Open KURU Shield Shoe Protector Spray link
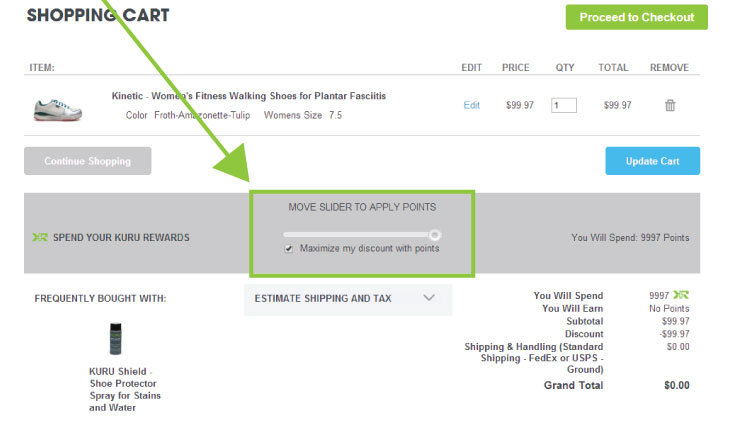This screenshot has height=424, width=733. point(124,389)
